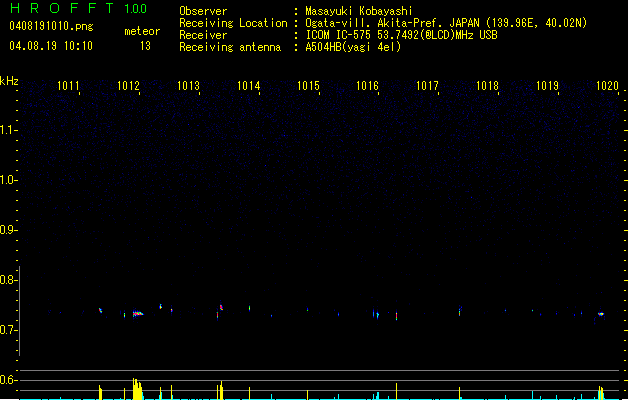Click the meteor label
The width and height of the screenshot is (629, 400).
[x=142, y=31]
